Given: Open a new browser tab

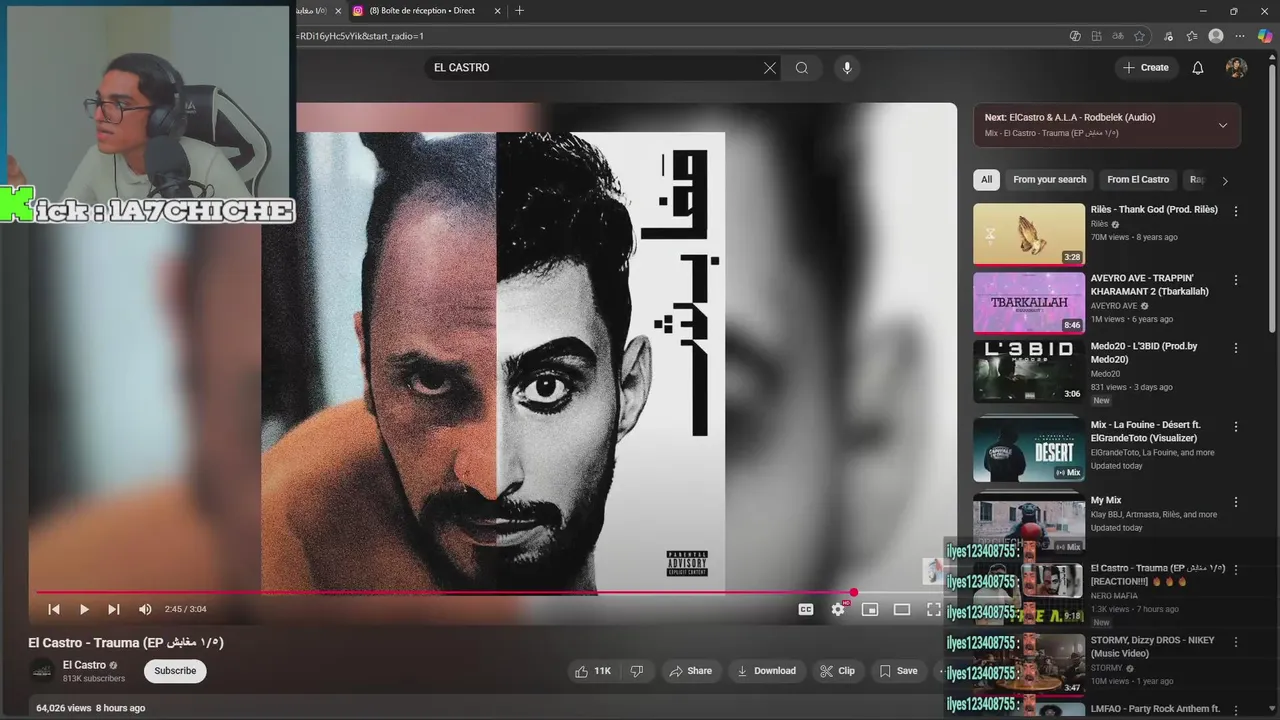Looking at the screenshot, I should [x=519, y=11].
